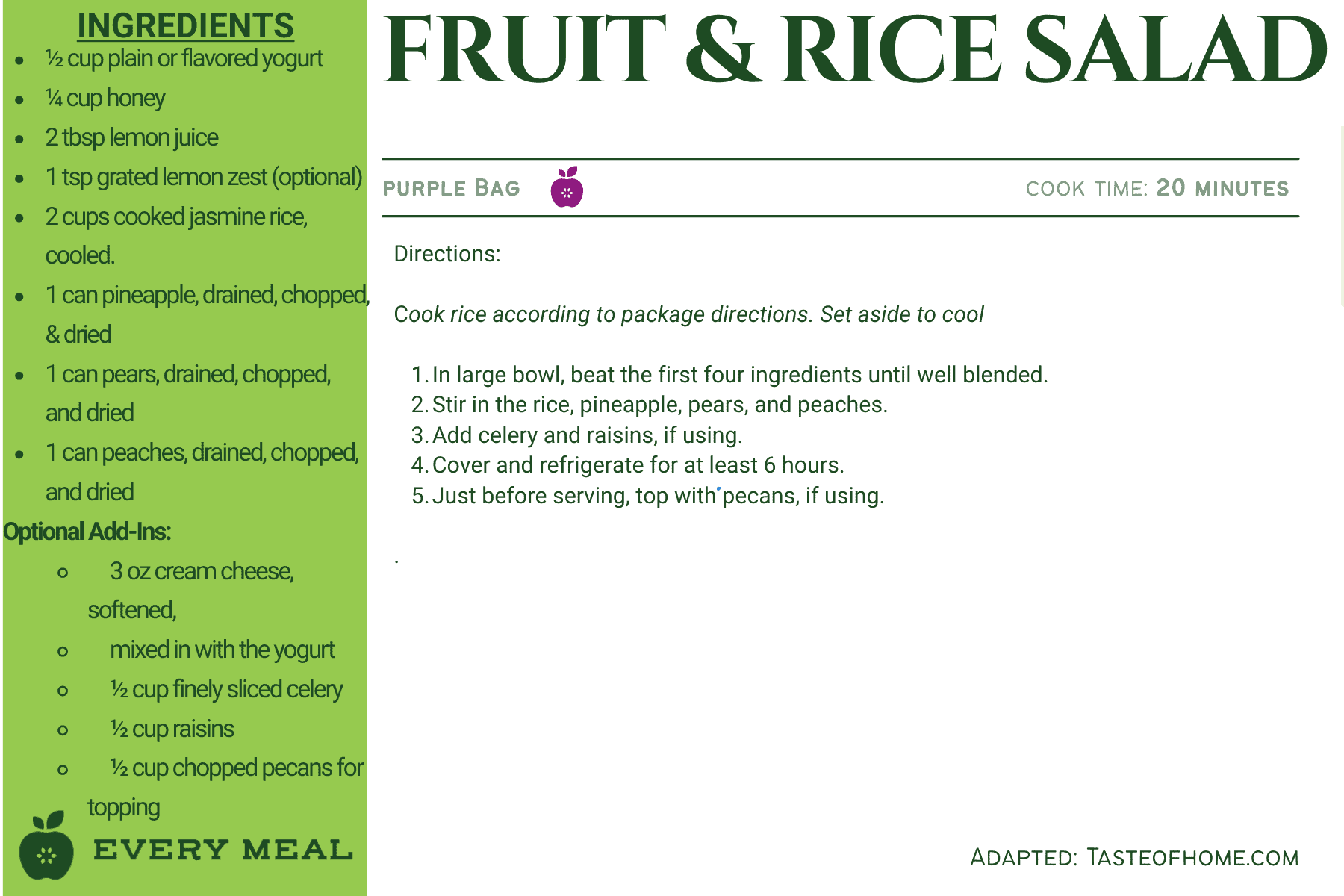Click the Directions heading
This screenshot has height=896, width=1344.
(447, 254)
